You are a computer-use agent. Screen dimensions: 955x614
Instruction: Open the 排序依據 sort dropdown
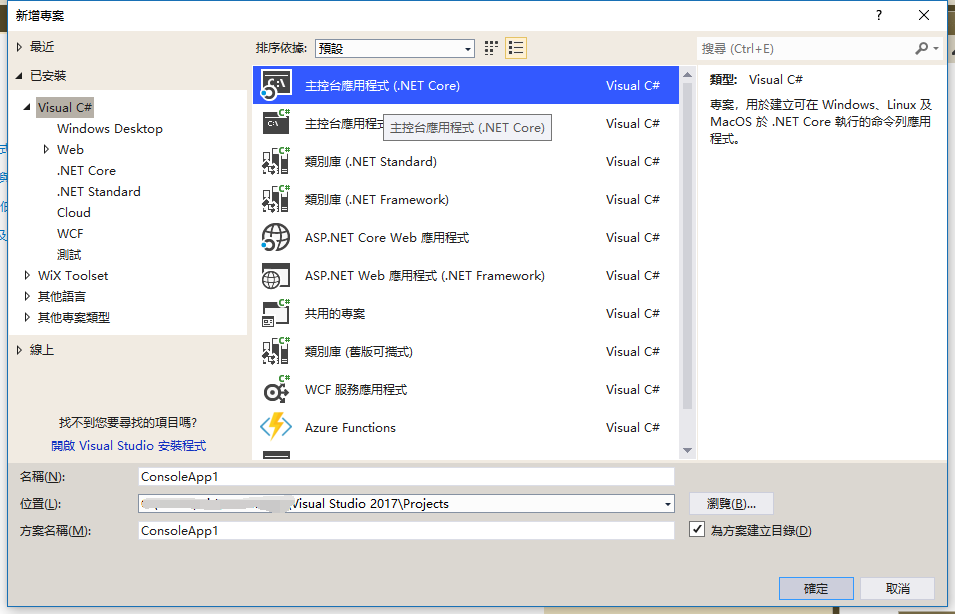click(x=394, y=48)
